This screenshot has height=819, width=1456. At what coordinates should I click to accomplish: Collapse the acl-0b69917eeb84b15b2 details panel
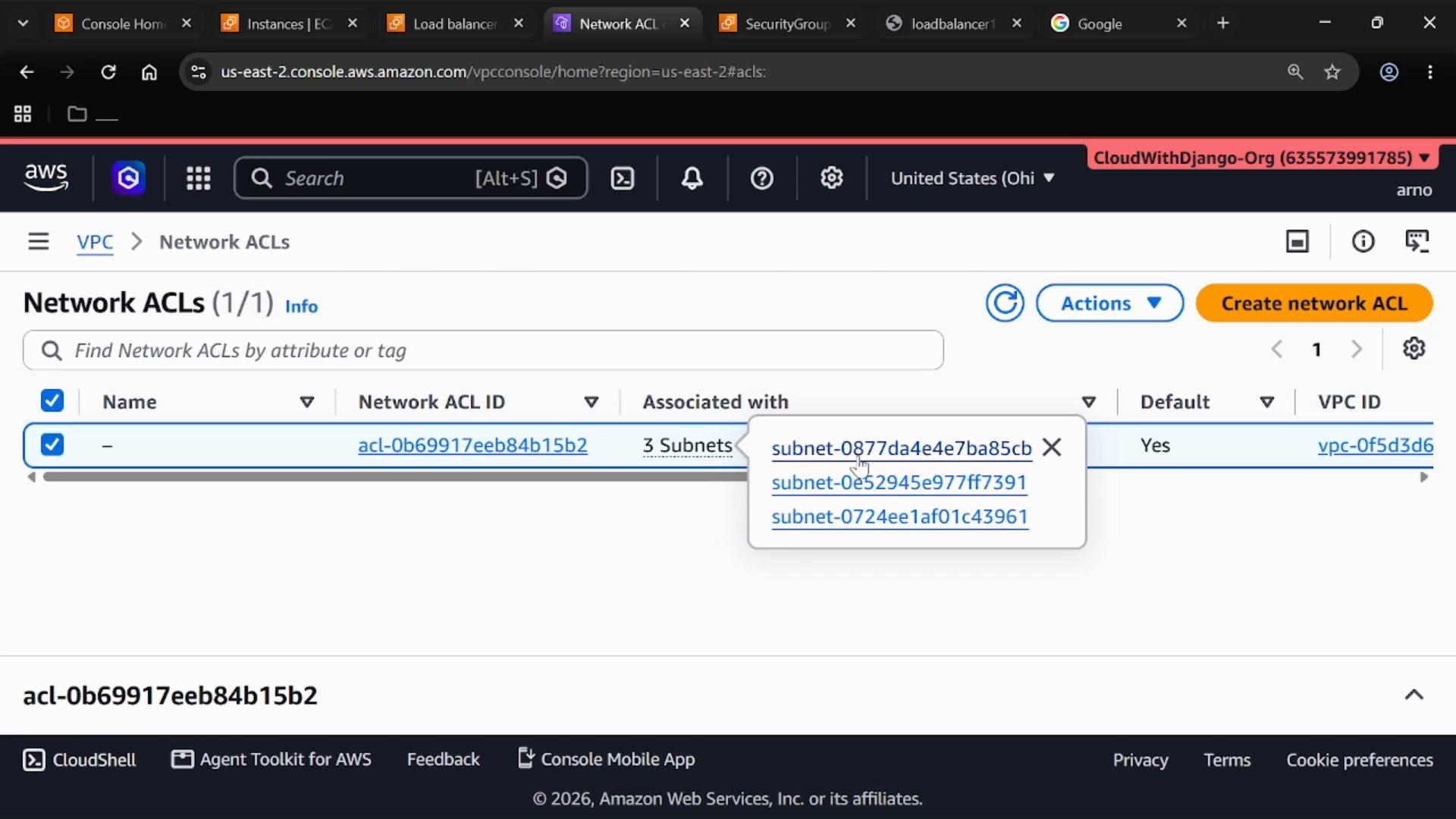pyautogui.click(x=1414, y=695)
